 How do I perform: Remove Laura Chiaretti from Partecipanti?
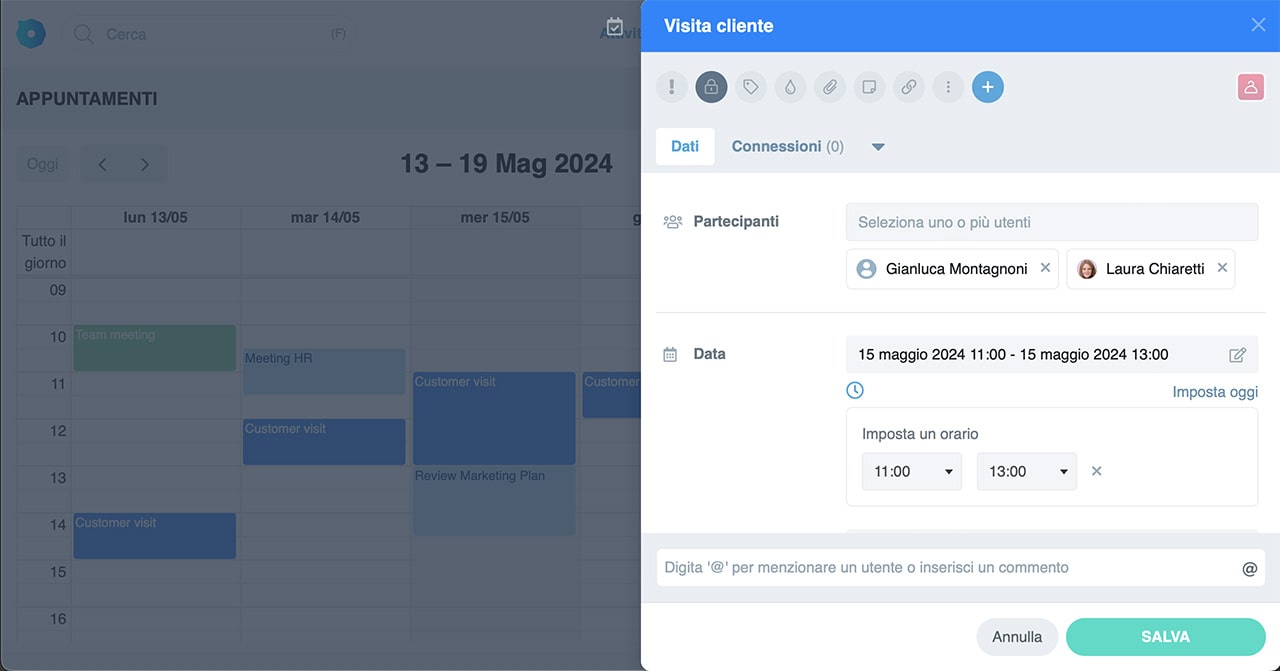tap(1222, 268)
